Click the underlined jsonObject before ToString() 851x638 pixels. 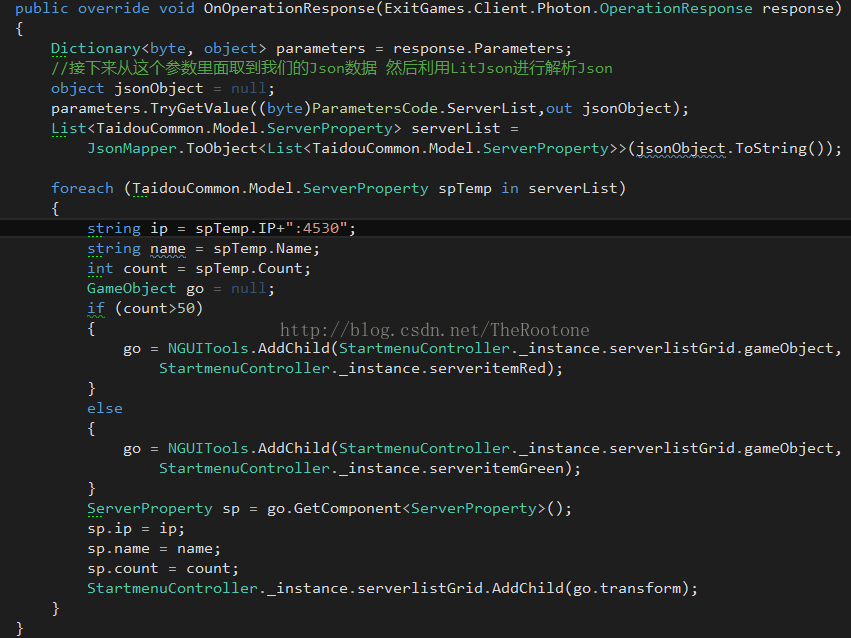coord(681,149)
